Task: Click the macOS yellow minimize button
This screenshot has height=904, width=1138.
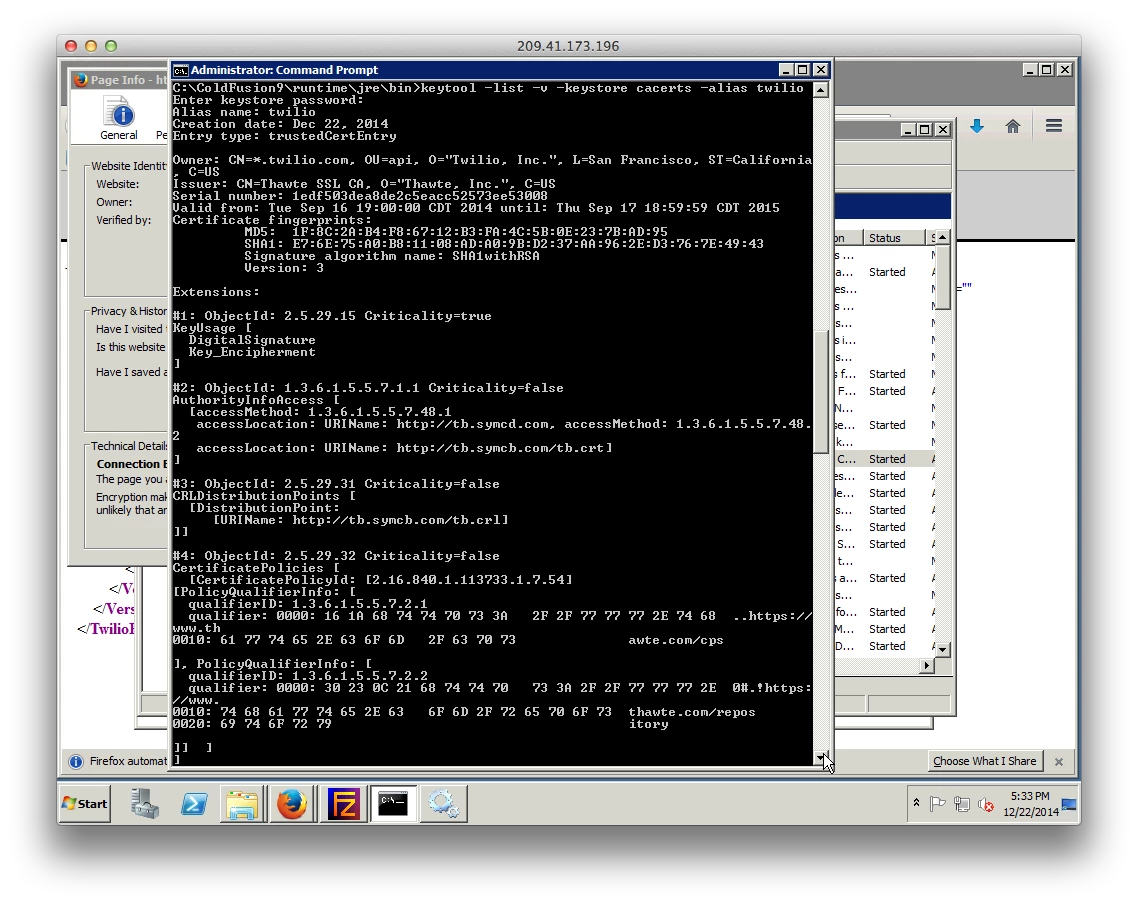Action: (91, 46)
